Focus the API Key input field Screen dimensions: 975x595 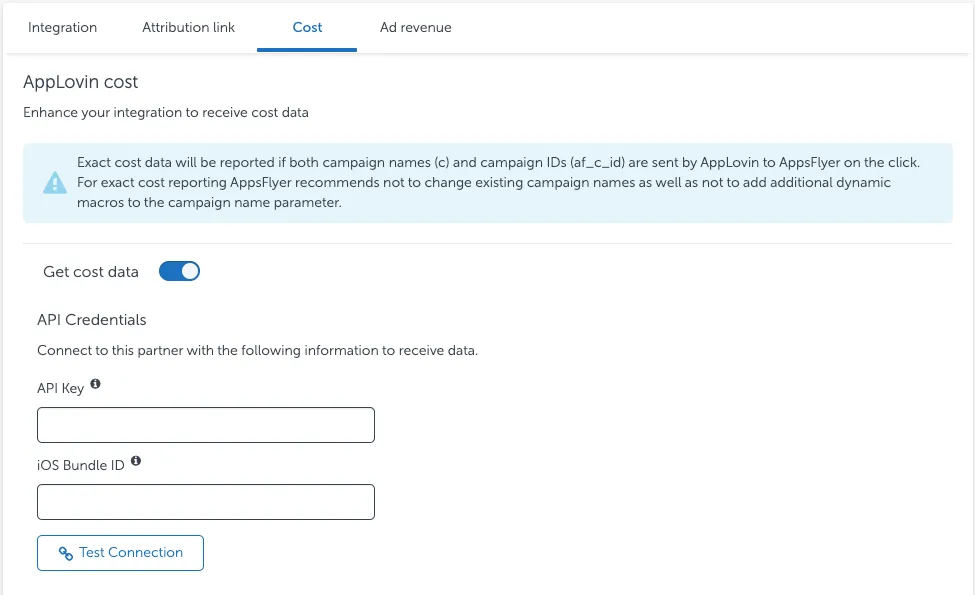click(x=206, y=425)
